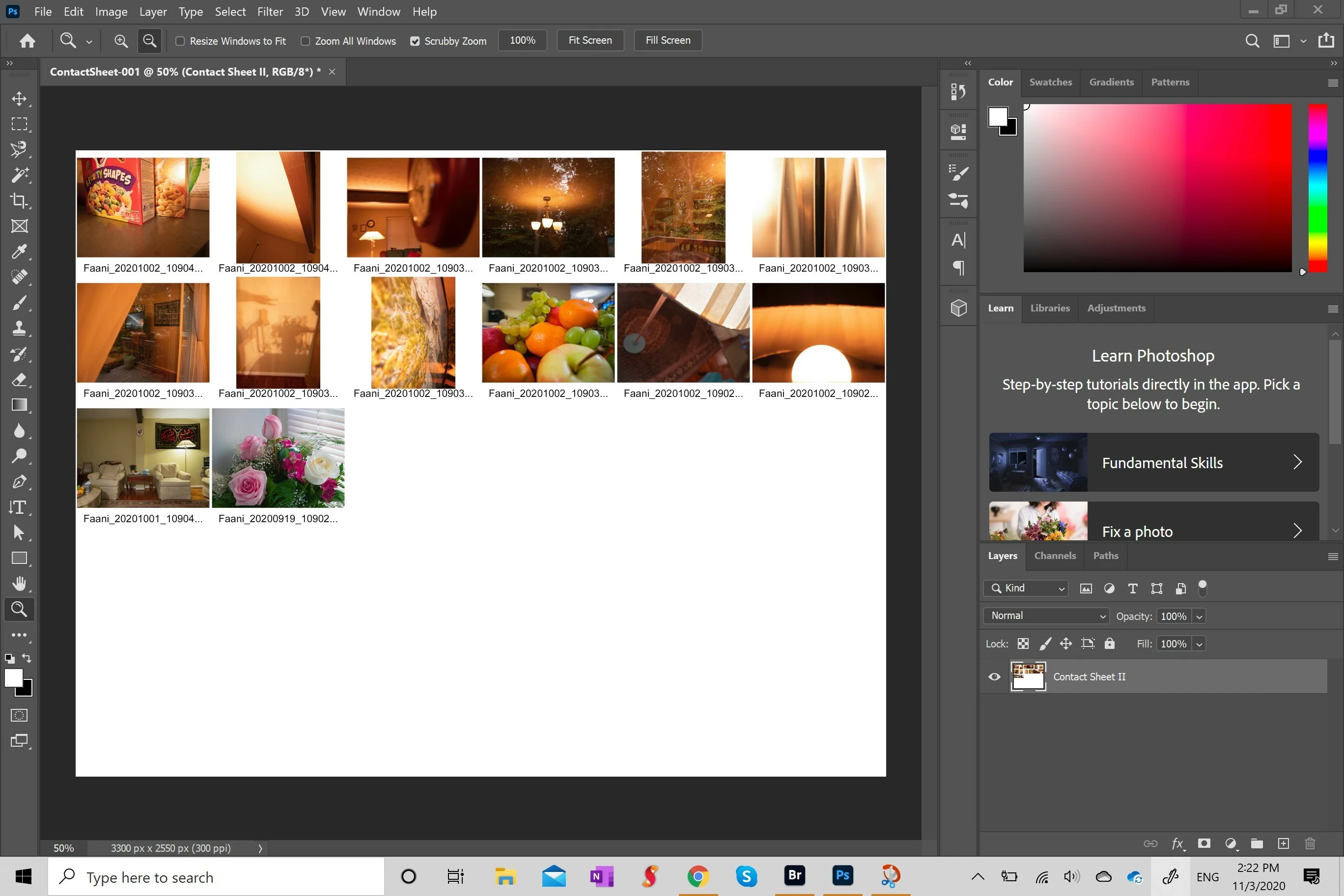Select the Move tool
Image resolution: width=1344 pixels, height=896 pixels.
click(x=19, y=98)
